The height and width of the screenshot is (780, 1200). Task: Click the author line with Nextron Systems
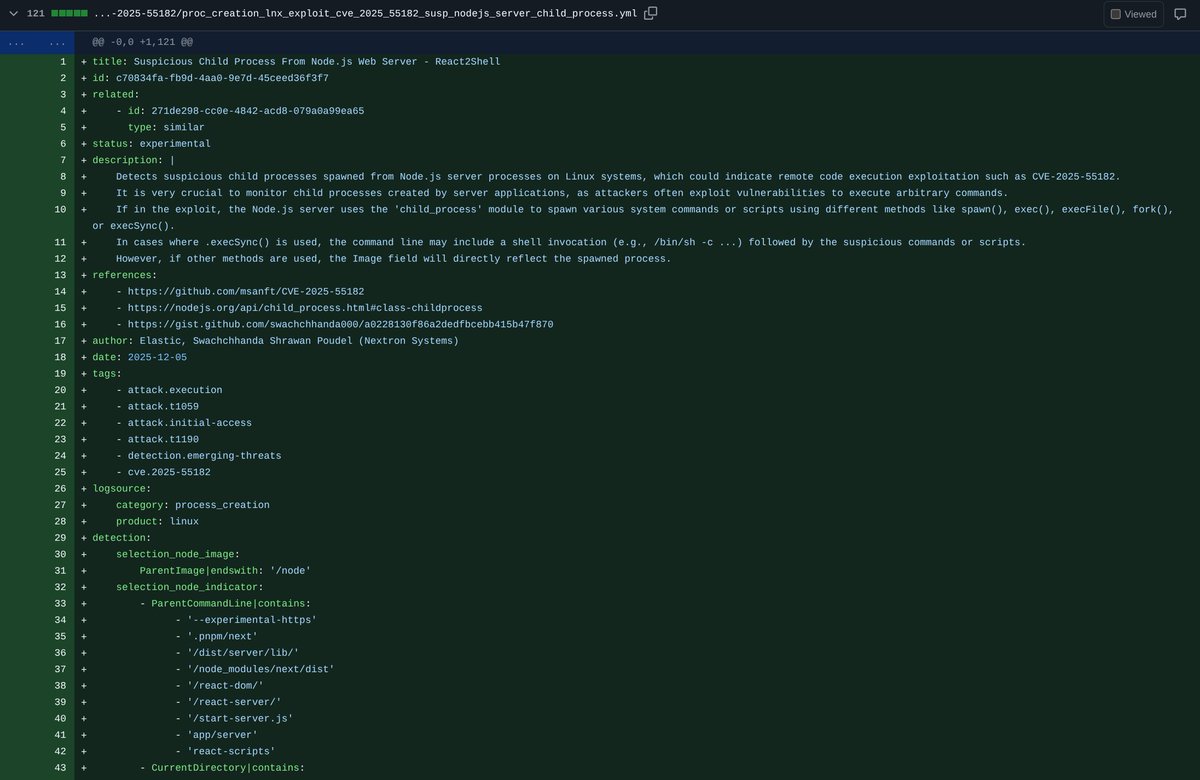tap(275, 341)
